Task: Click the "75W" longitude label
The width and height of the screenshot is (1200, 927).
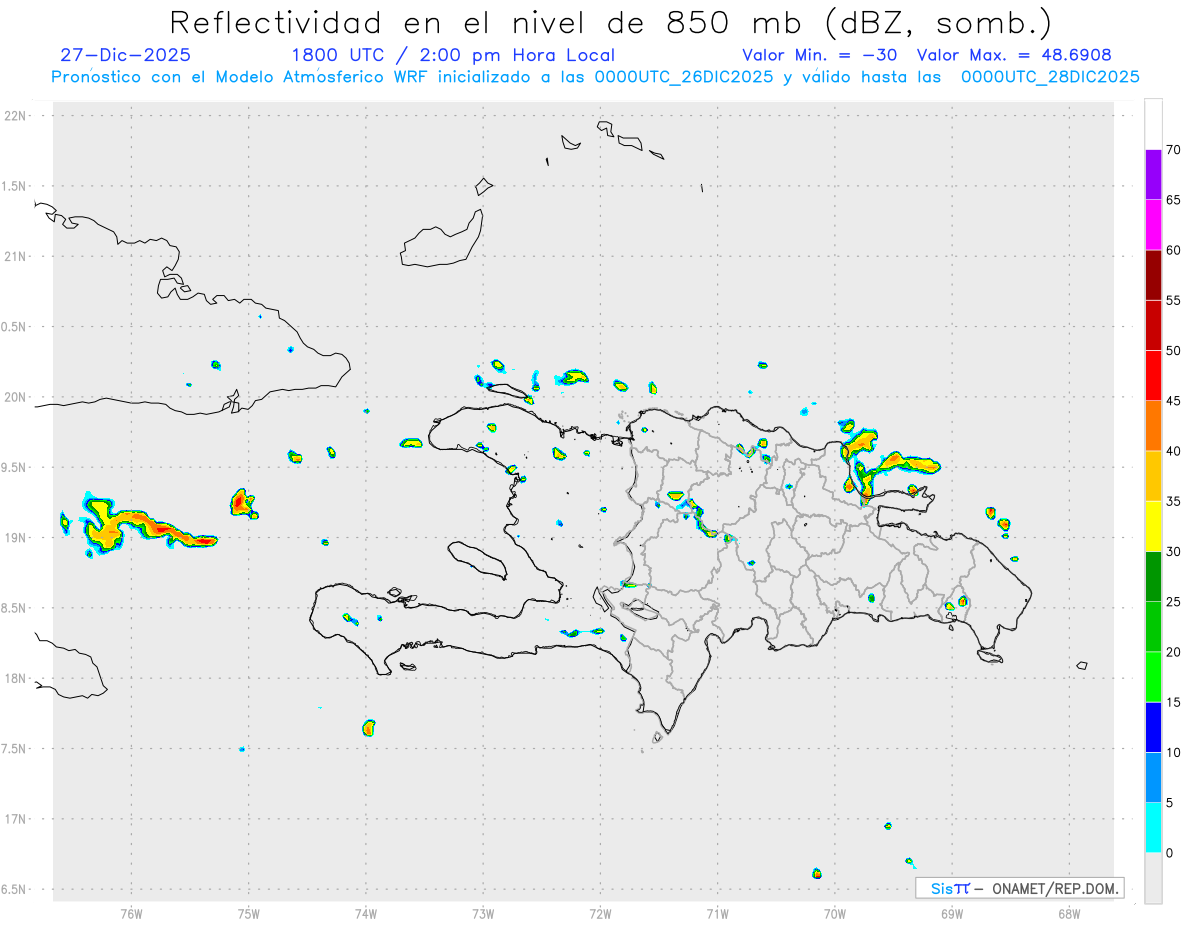Action: [248, 913]
